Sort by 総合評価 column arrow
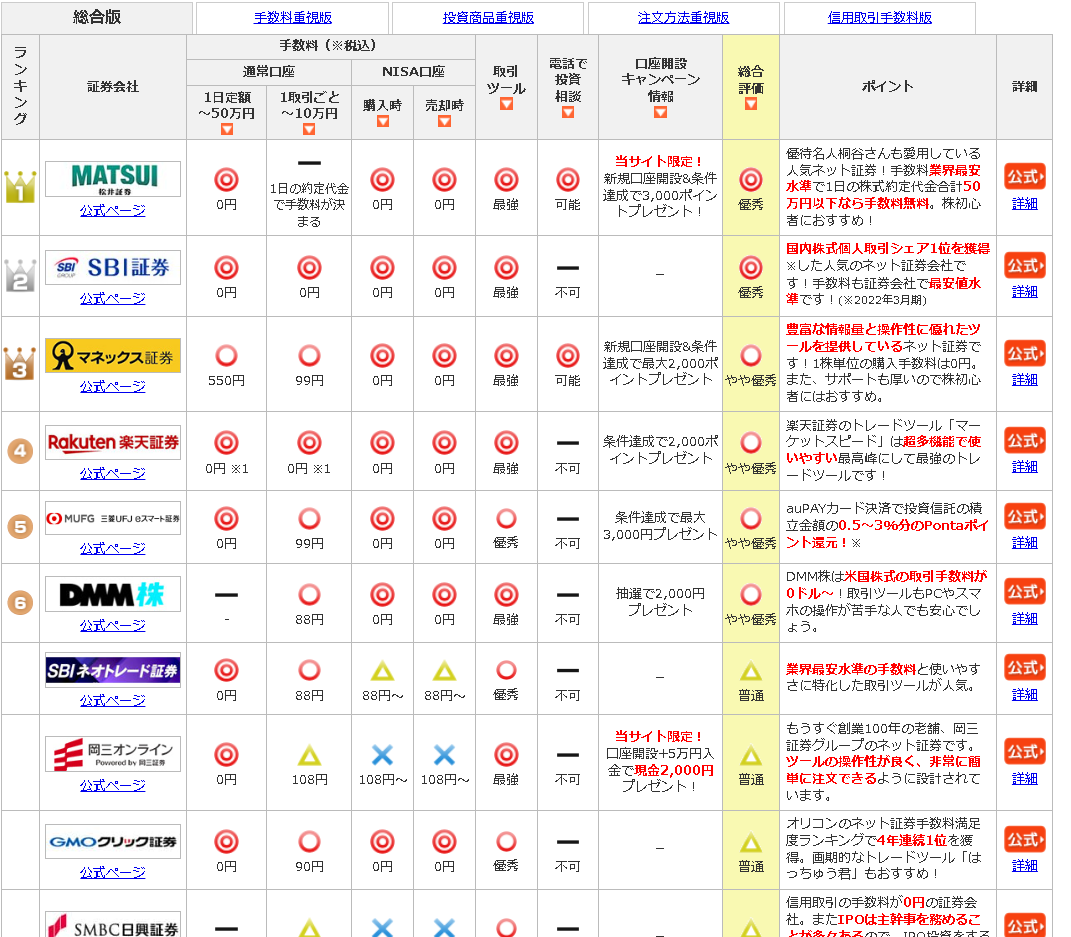Viewport: 1071px width, 937px height. coord(751,104)
